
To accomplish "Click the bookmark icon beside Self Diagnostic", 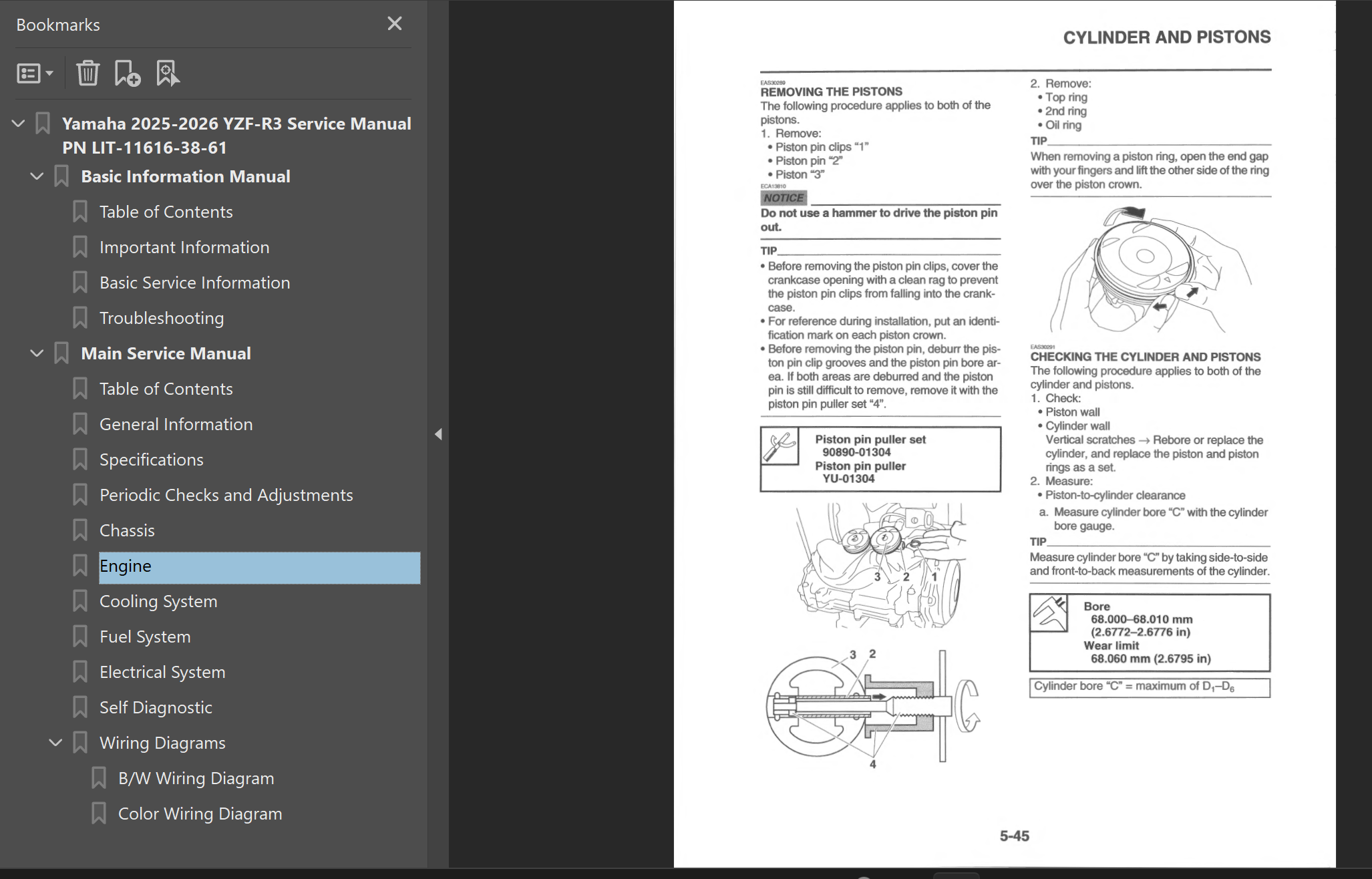I will 80,707.
